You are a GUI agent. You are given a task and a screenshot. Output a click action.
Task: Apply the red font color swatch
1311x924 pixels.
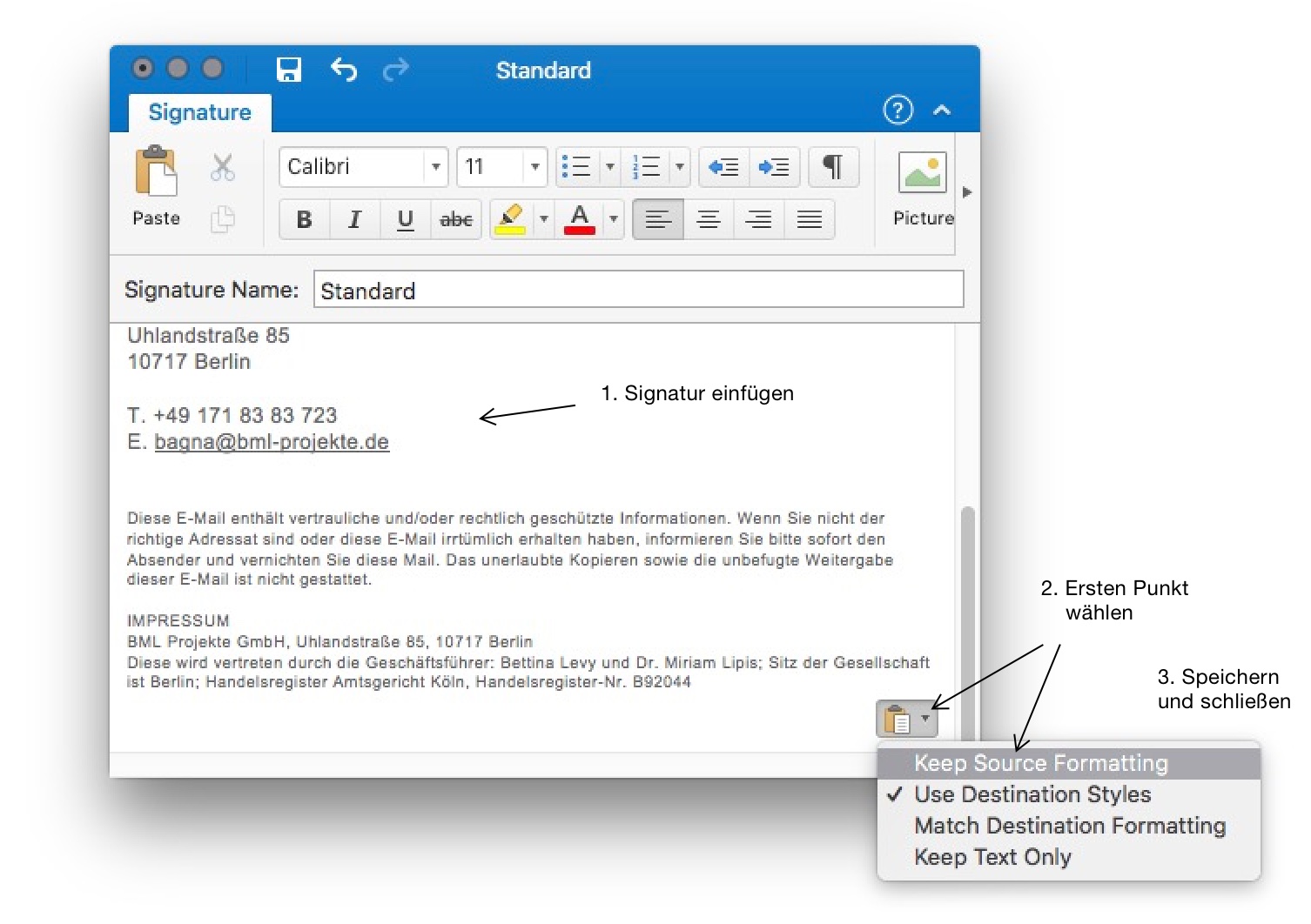point(580,219)
